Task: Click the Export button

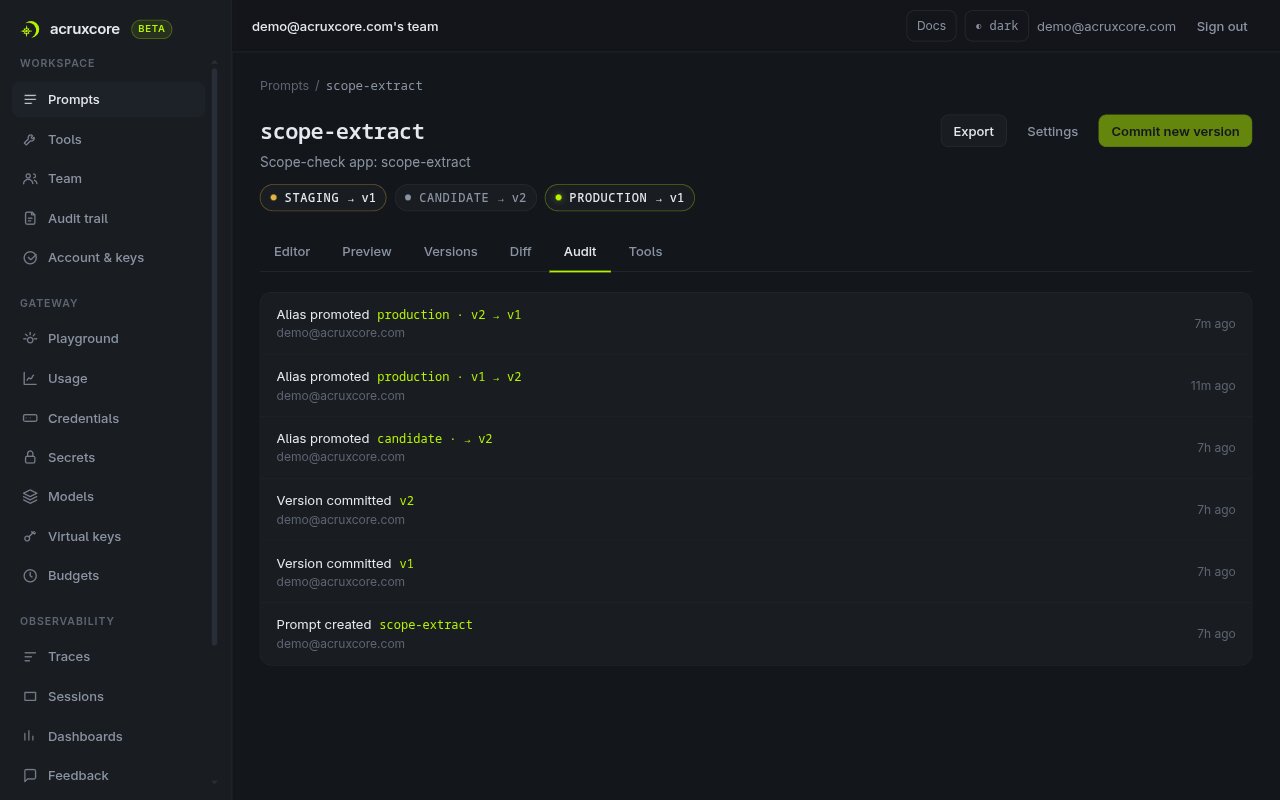Action: point(973,131)
